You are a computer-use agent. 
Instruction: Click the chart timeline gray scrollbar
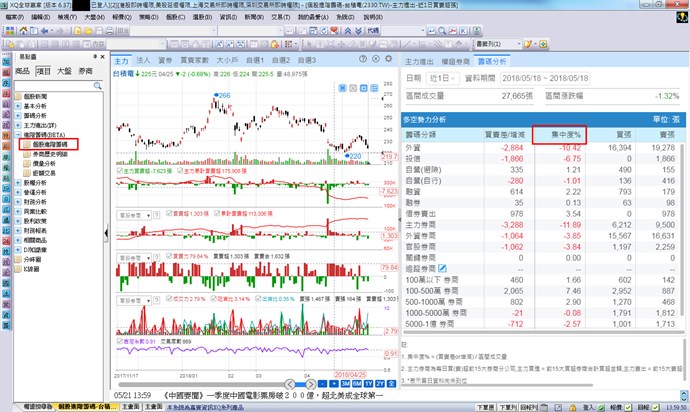[201, 384]
